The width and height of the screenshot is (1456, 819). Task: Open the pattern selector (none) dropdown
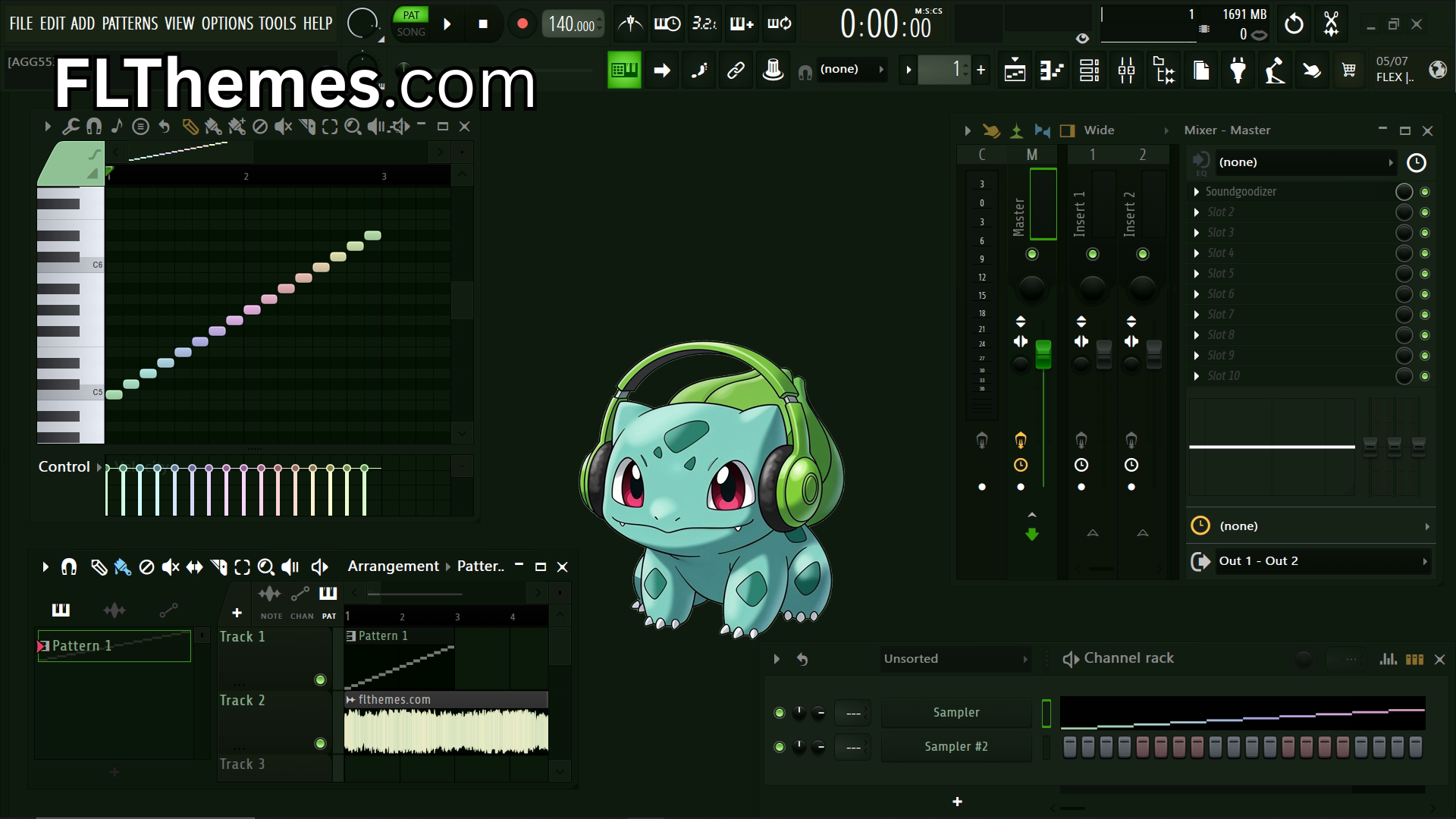(852, 70)
